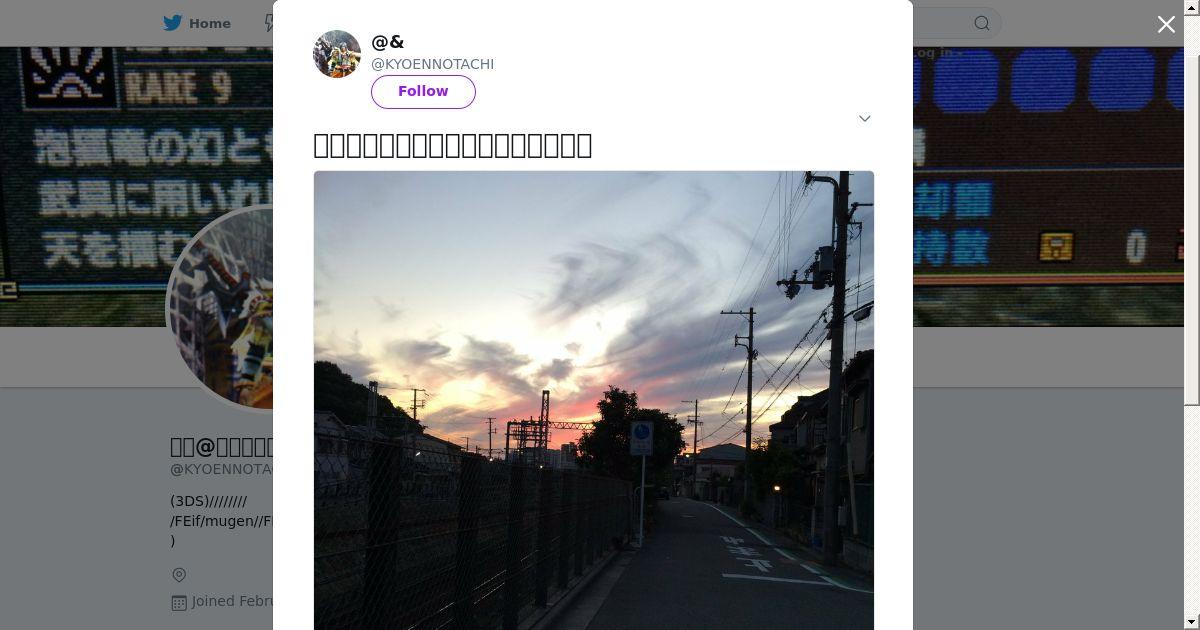The image size is (1200, 630).
Task: Click the search magnifier icon
Action: pyautogui.click(x=982, y=23)
